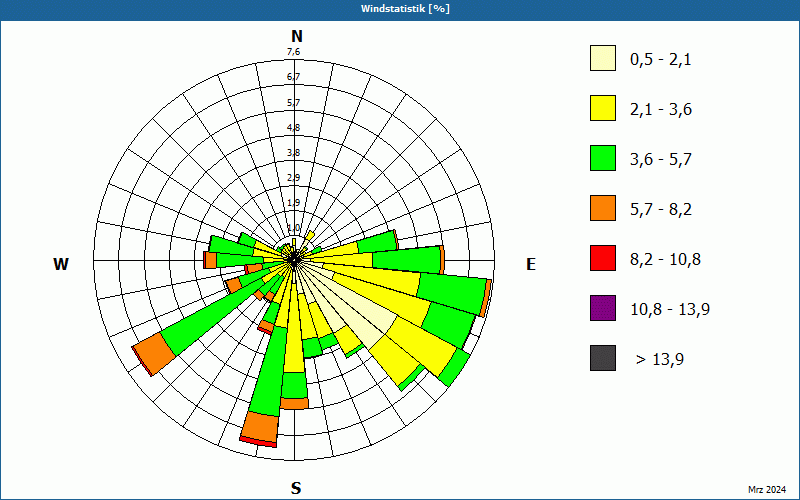Click the radial axis value 3,8
The width and height of the screenshot is (800, 500).
[293, 152]
